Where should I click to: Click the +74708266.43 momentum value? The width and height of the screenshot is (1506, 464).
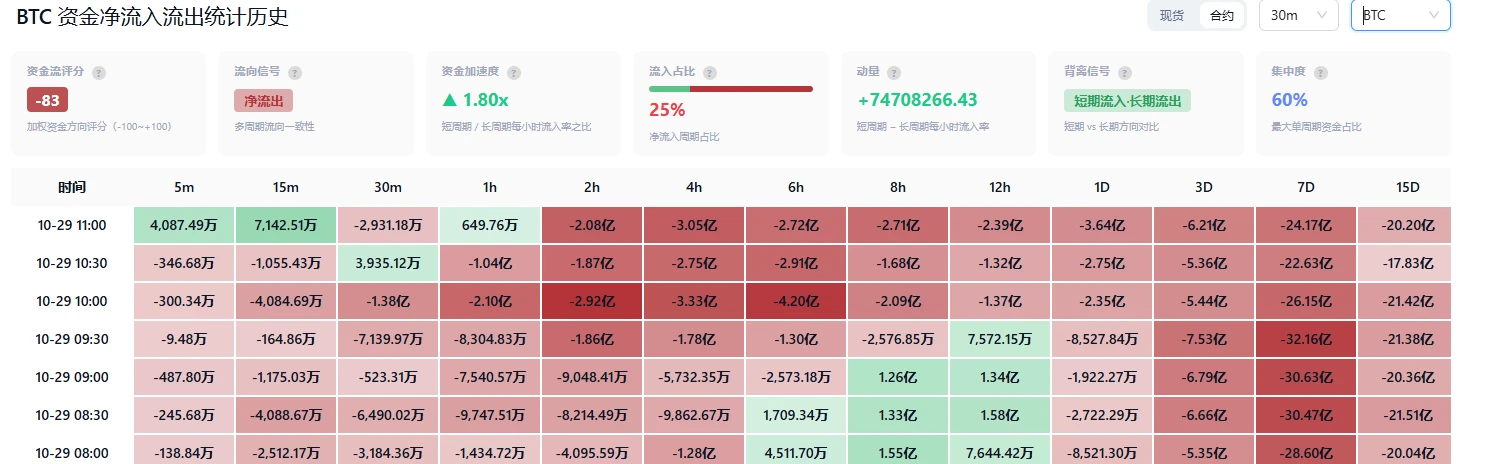(917, 100)
